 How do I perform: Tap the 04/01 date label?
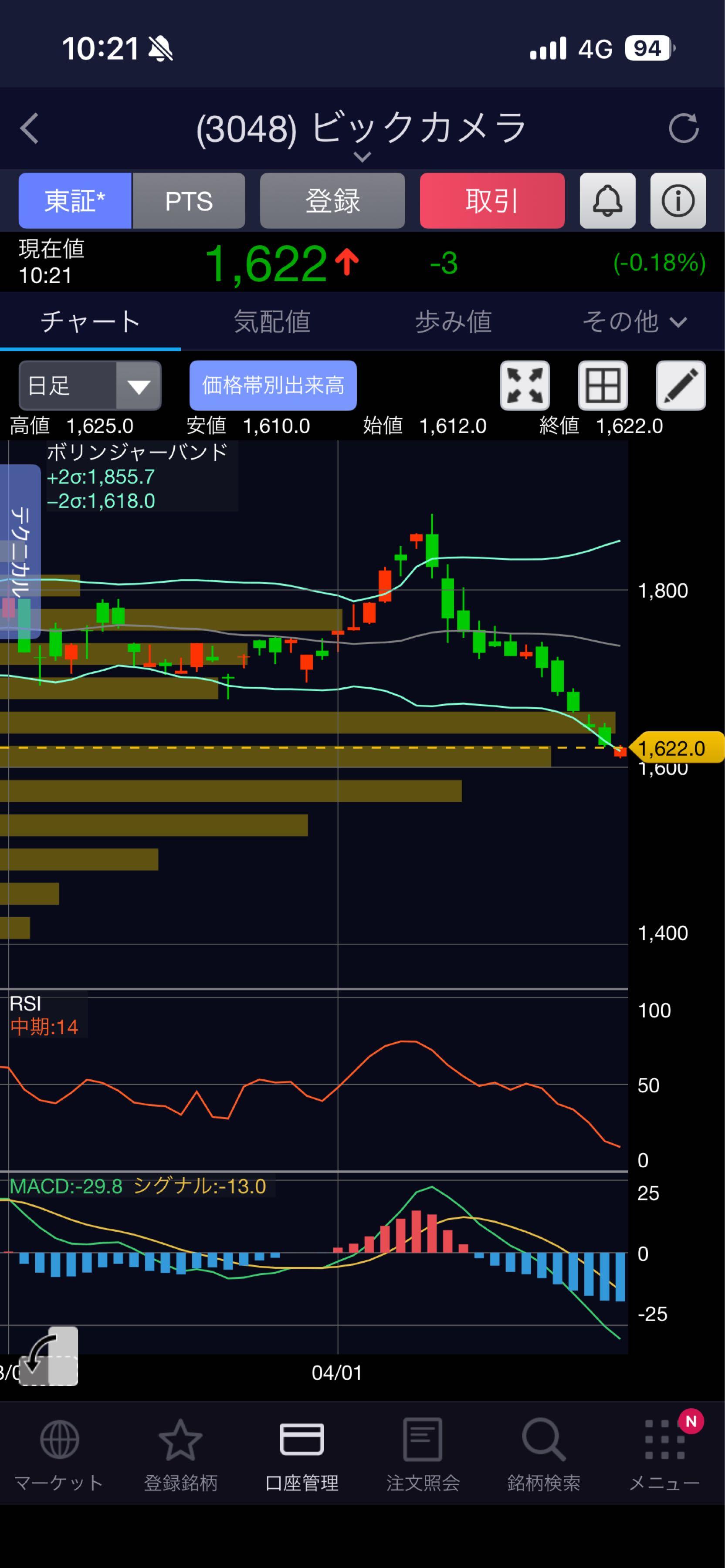[x=337, y=1372]
